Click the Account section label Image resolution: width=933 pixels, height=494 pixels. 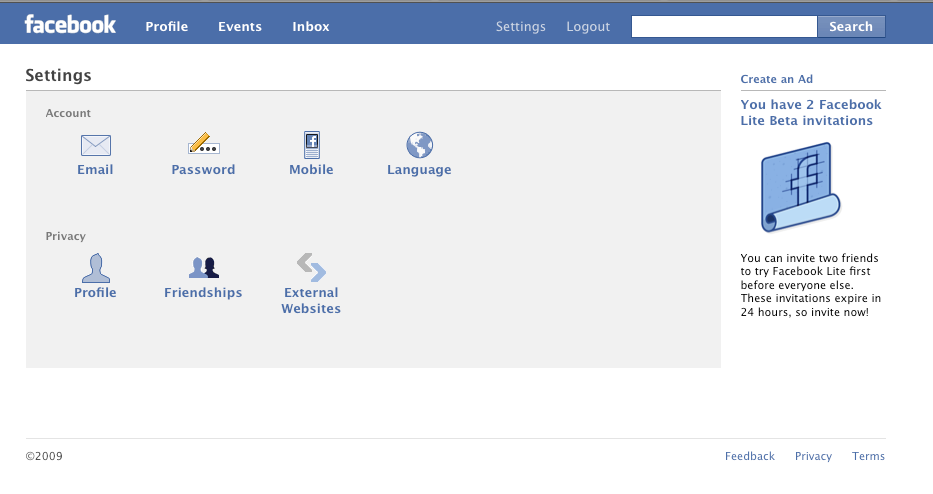pyautogui.click(x=68, y=113)
